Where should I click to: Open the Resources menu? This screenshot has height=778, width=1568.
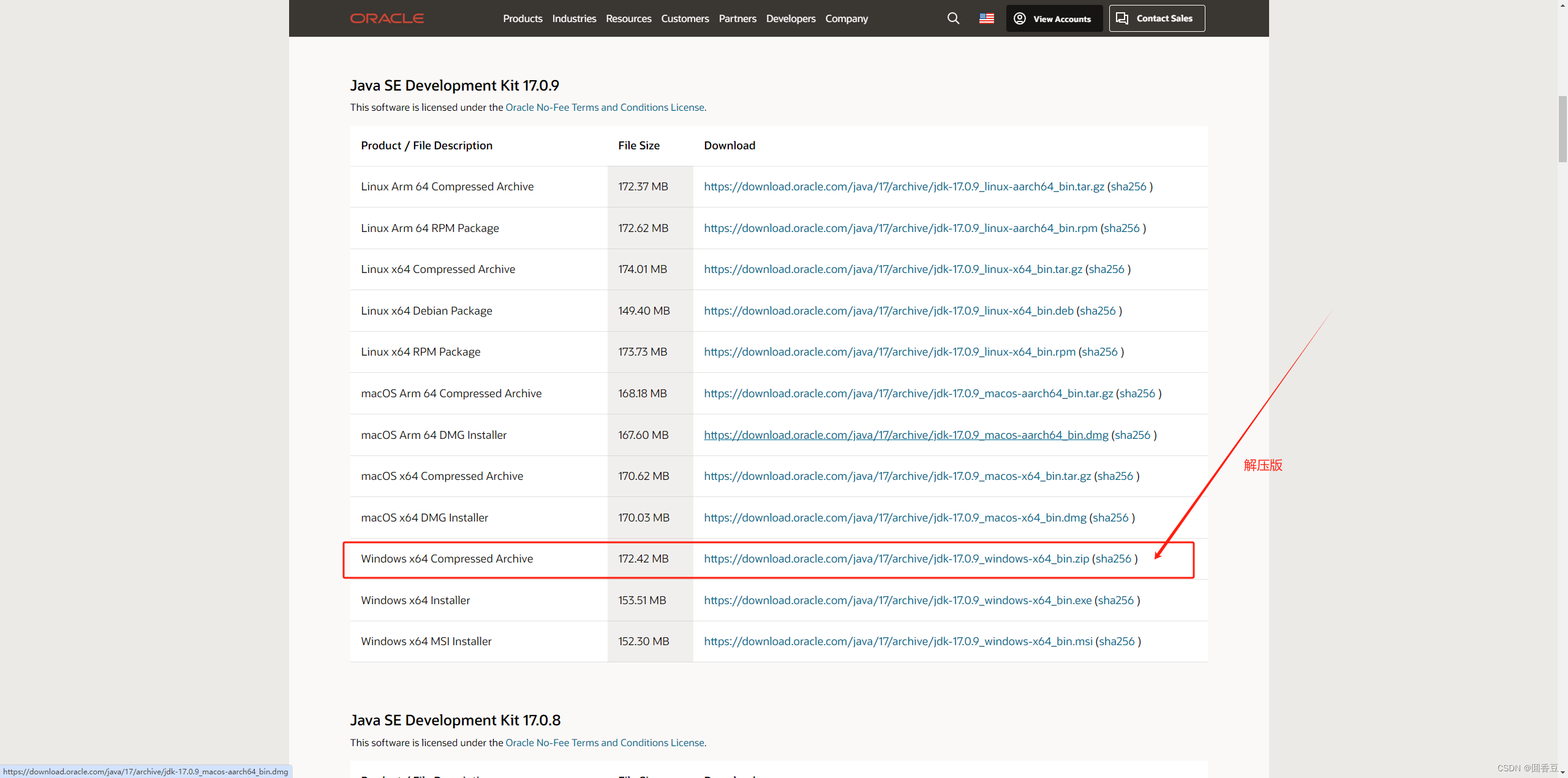click(628, 18)
